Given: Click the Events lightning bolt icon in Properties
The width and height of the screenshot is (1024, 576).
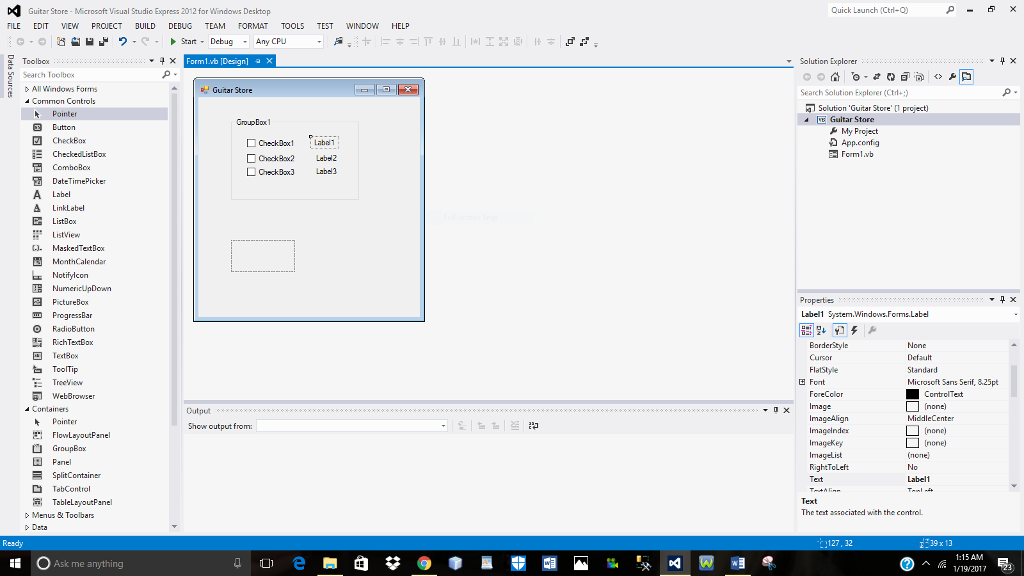Looking at the screenshot, I should tap(854, 330).
